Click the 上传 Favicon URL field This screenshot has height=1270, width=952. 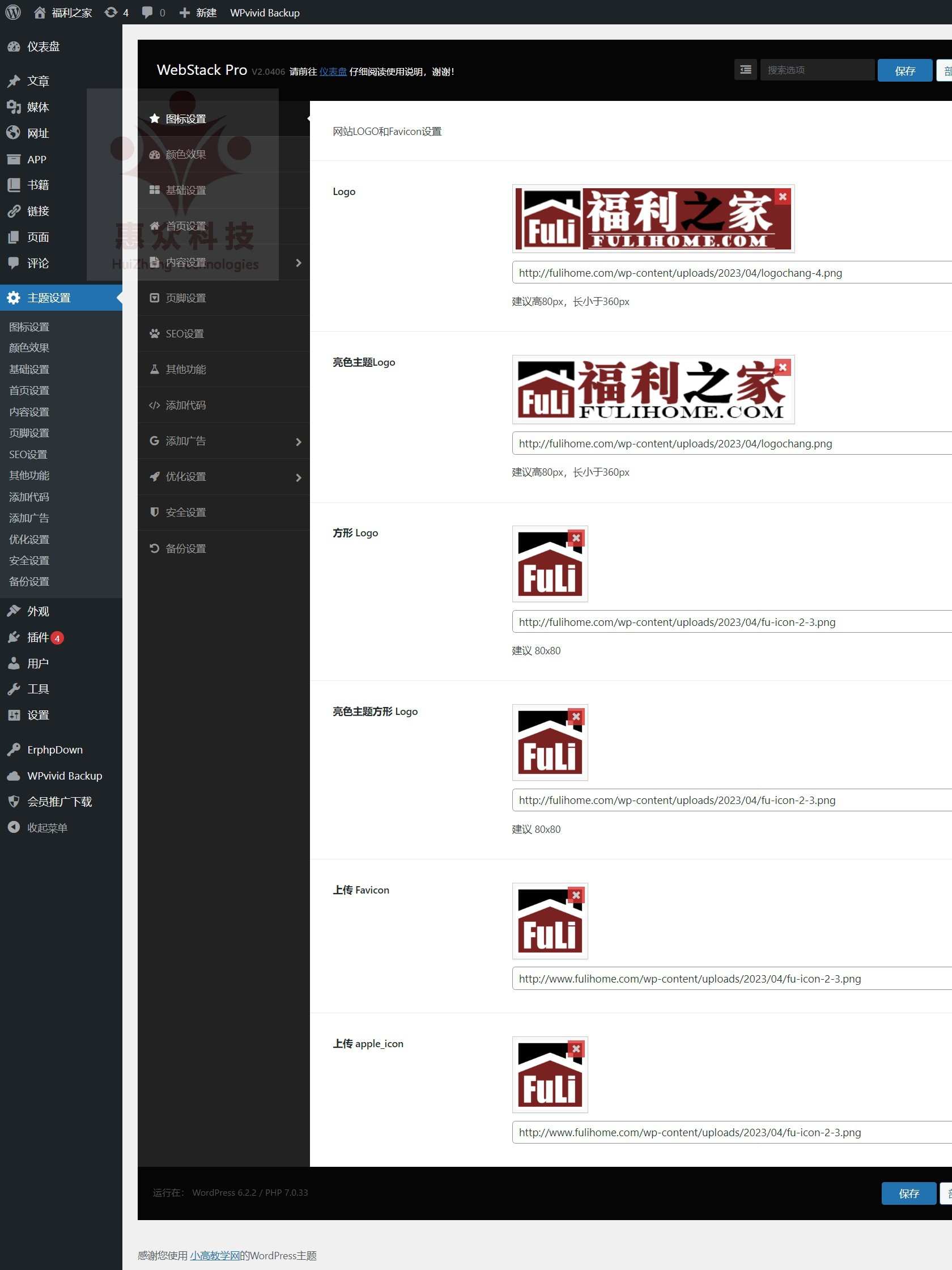tap(732, 979)
